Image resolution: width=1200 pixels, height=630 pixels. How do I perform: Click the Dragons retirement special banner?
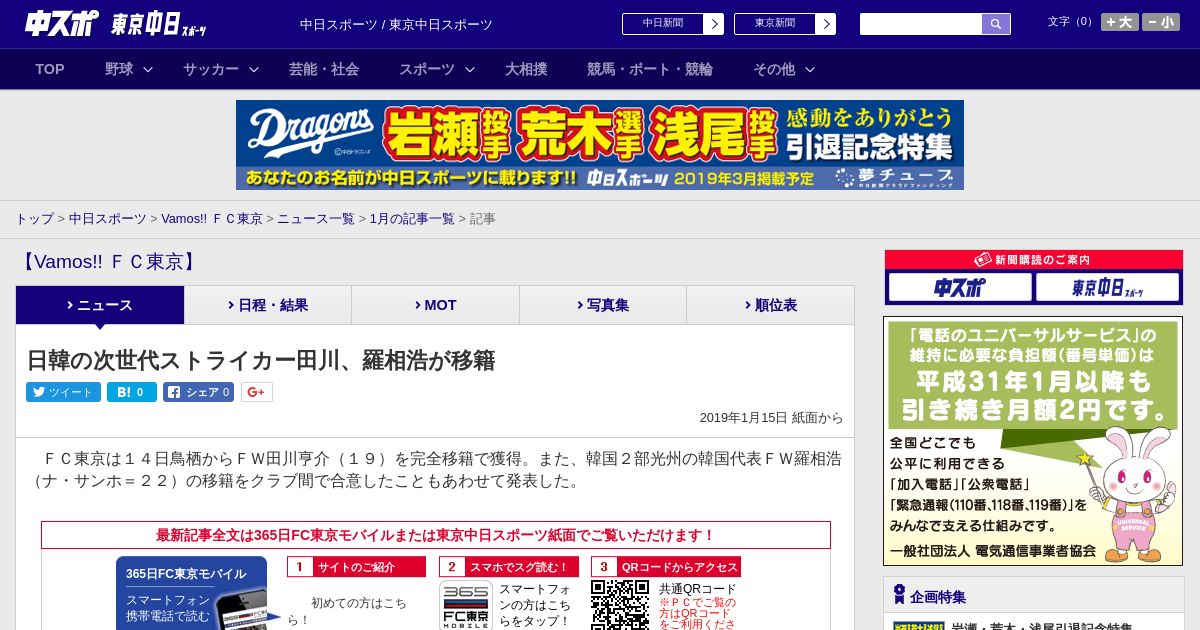point(600,145)
